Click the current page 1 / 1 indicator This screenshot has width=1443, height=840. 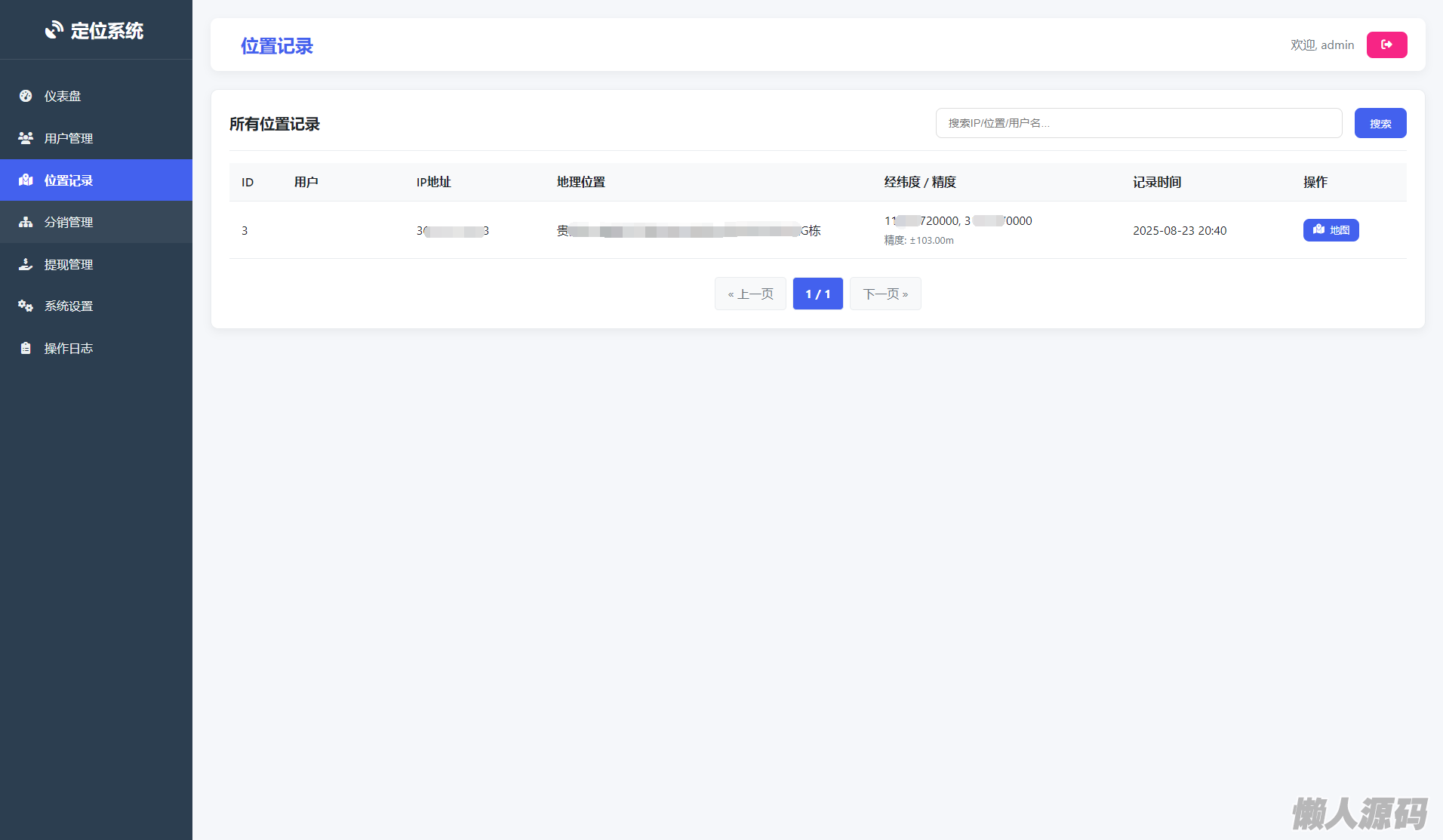(817, 294)
